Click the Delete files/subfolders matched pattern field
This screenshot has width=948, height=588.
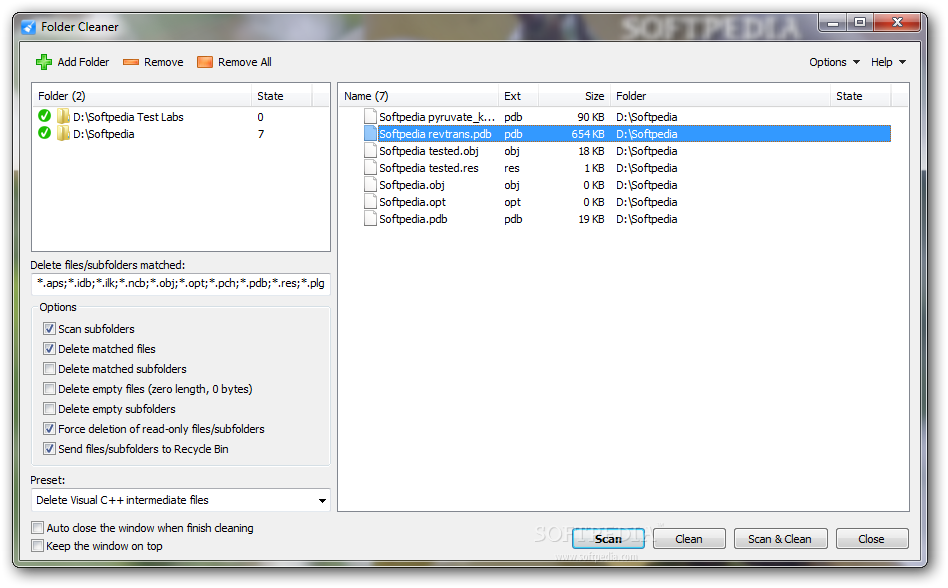pyautogui.click(x=180, y=283)
